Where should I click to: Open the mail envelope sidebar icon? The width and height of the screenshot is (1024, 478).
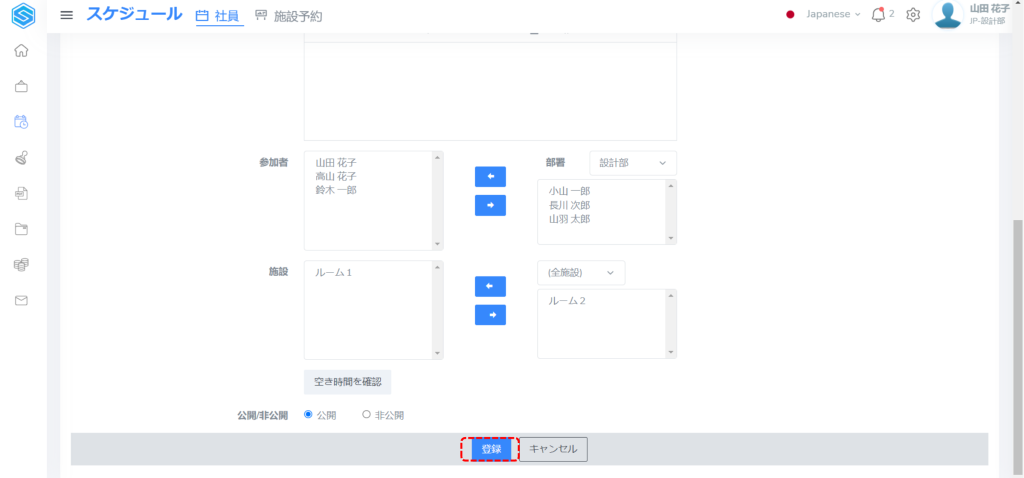coord(21,300)
